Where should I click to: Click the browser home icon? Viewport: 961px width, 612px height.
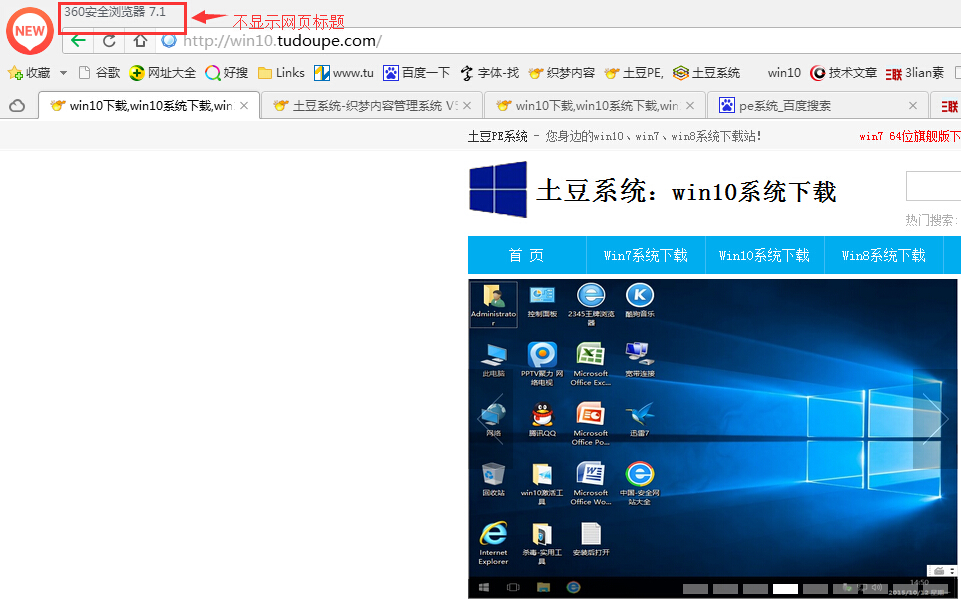(x=140, y=41)
